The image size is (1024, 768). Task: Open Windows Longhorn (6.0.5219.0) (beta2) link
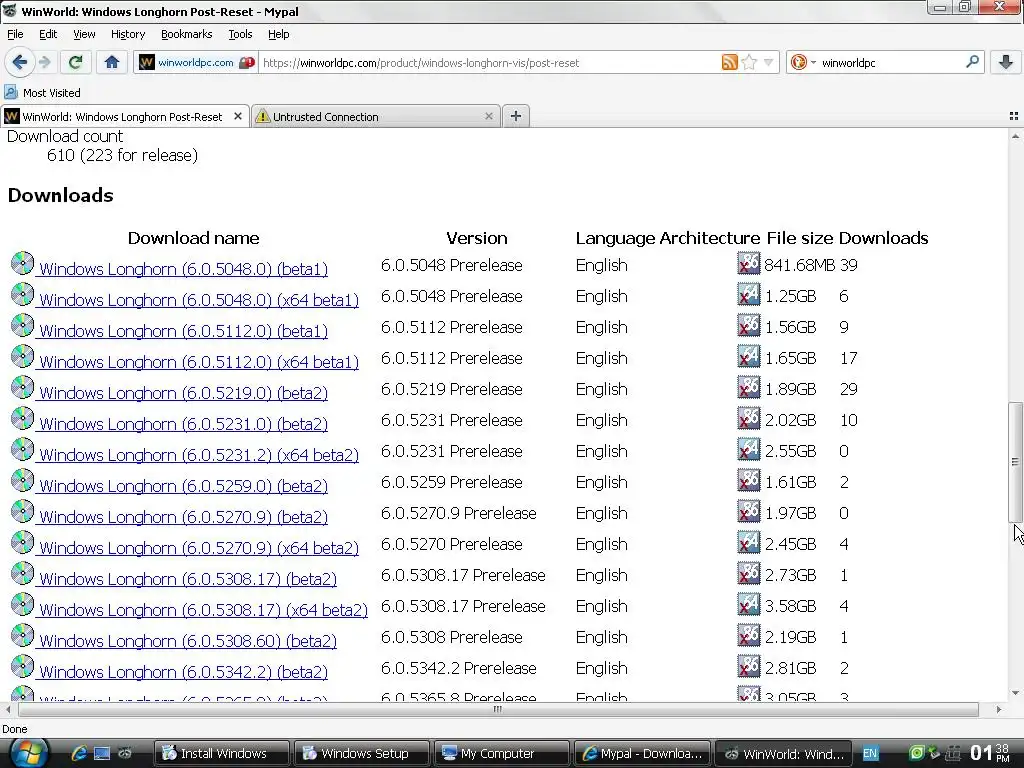tap(183, 392)
